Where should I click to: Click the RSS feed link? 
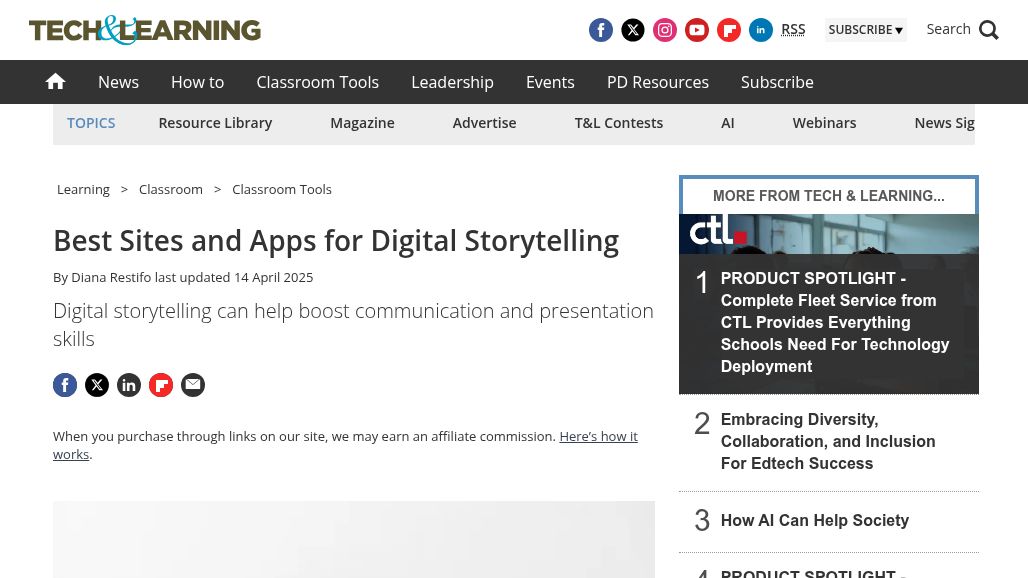click(793, 29)
